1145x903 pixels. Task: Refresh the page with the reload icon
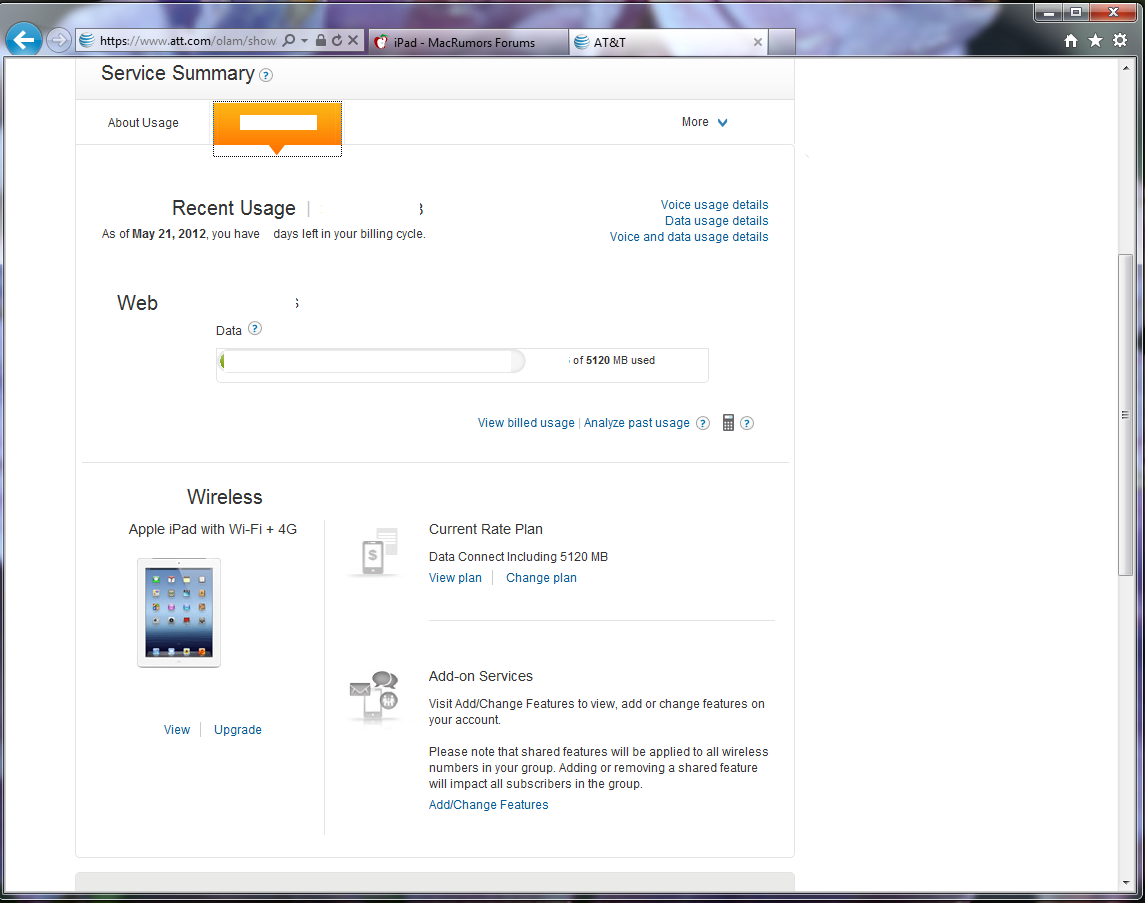tap(337, 40)
